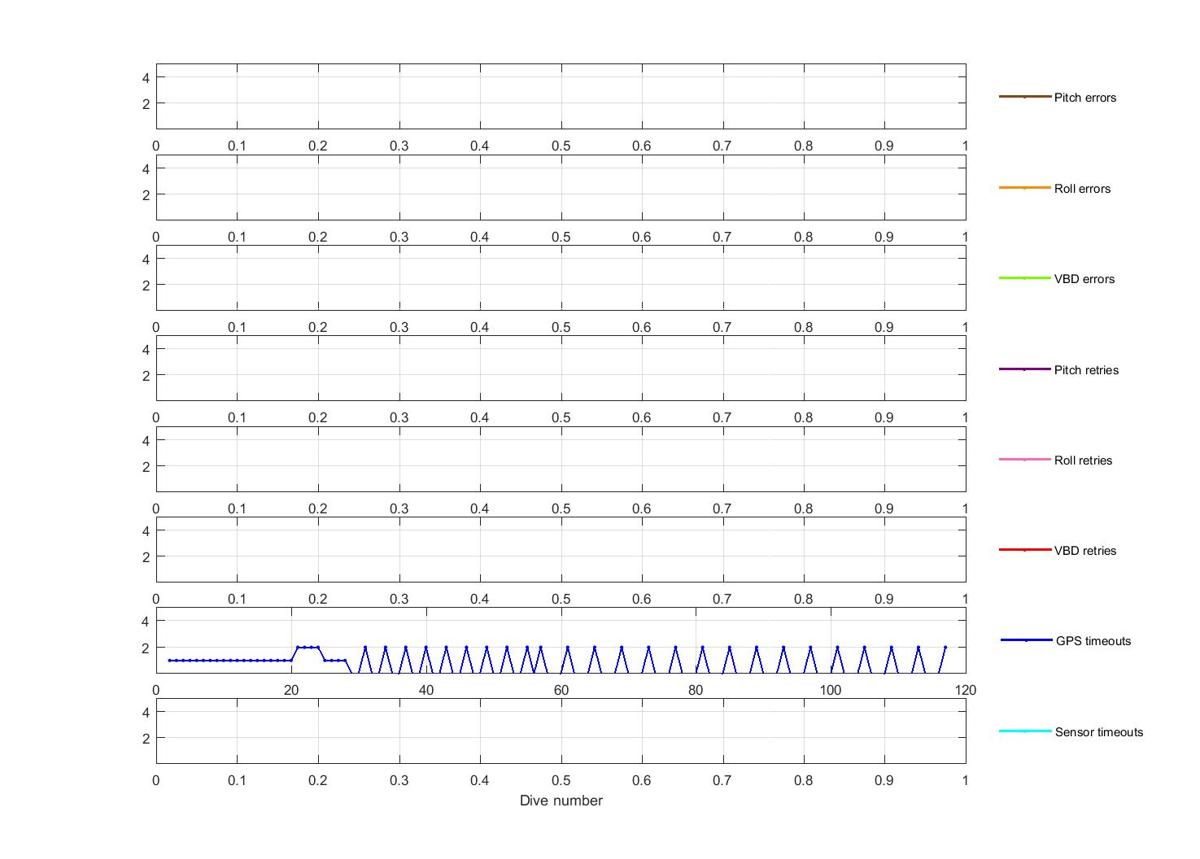Image resolution: width=1200 pixels, height=859 pixels.
Task: Click the purple Pitch retries legend line
Action: 1025,369
